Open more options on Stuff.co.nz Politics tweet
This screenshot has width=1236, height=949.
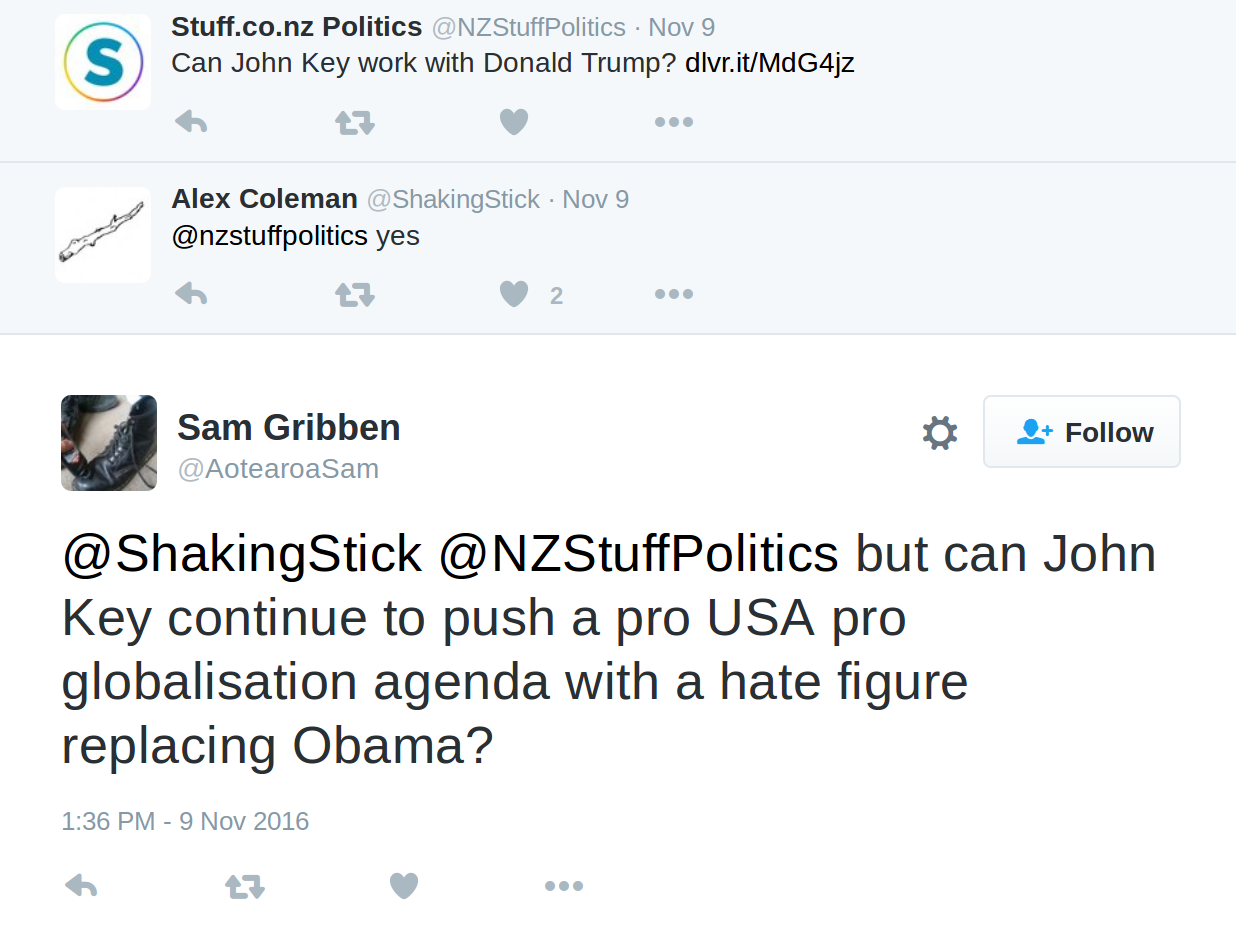tap(673, 122)
